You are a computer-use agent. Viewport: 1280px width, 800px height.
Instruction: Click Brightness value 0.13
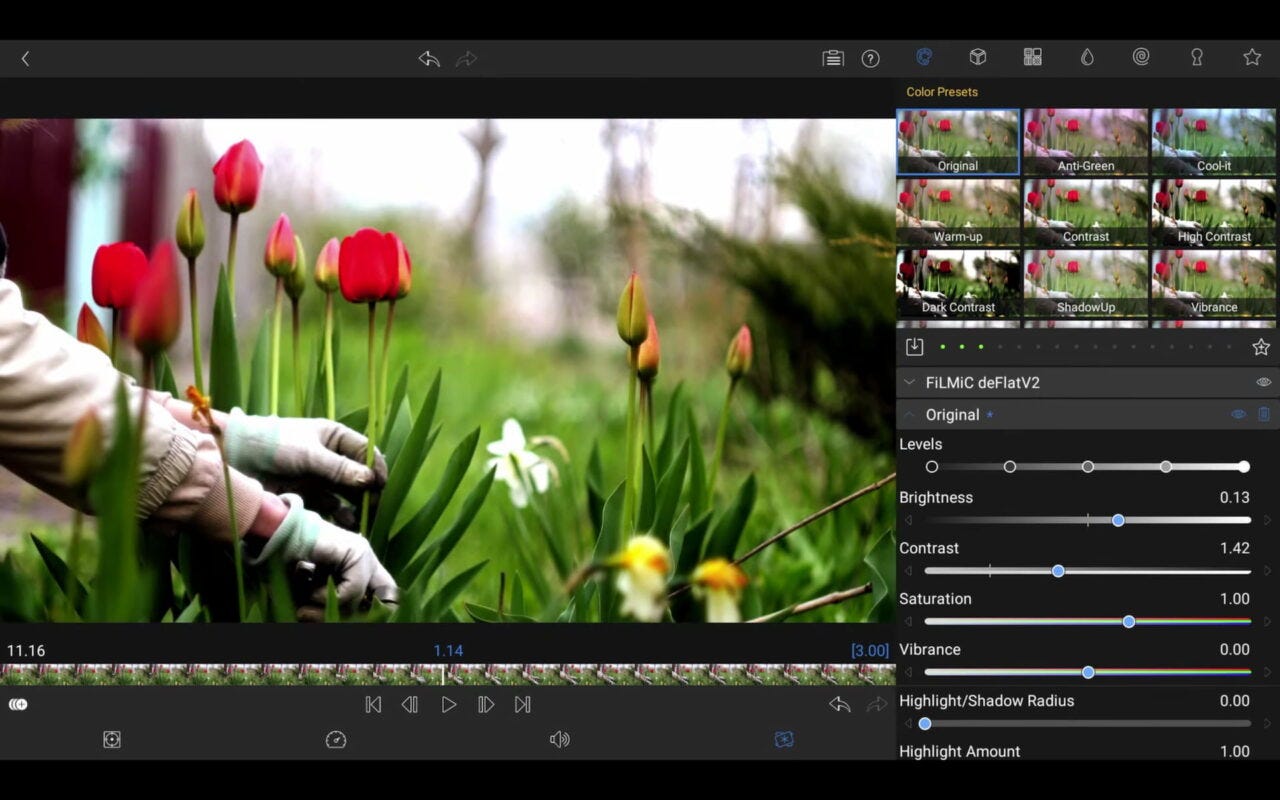(x=1235, y=497)
